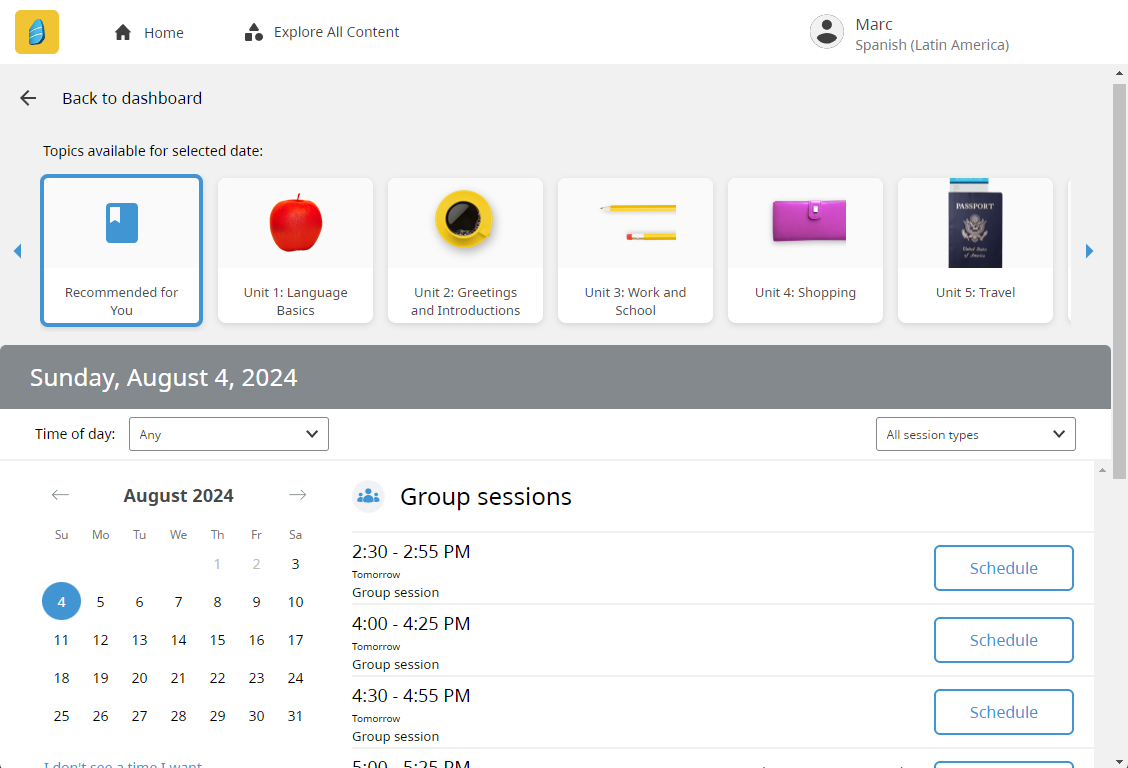Select August 18 in the calendar
This screenshot has height=768, width=1128.
coord(61,678)
